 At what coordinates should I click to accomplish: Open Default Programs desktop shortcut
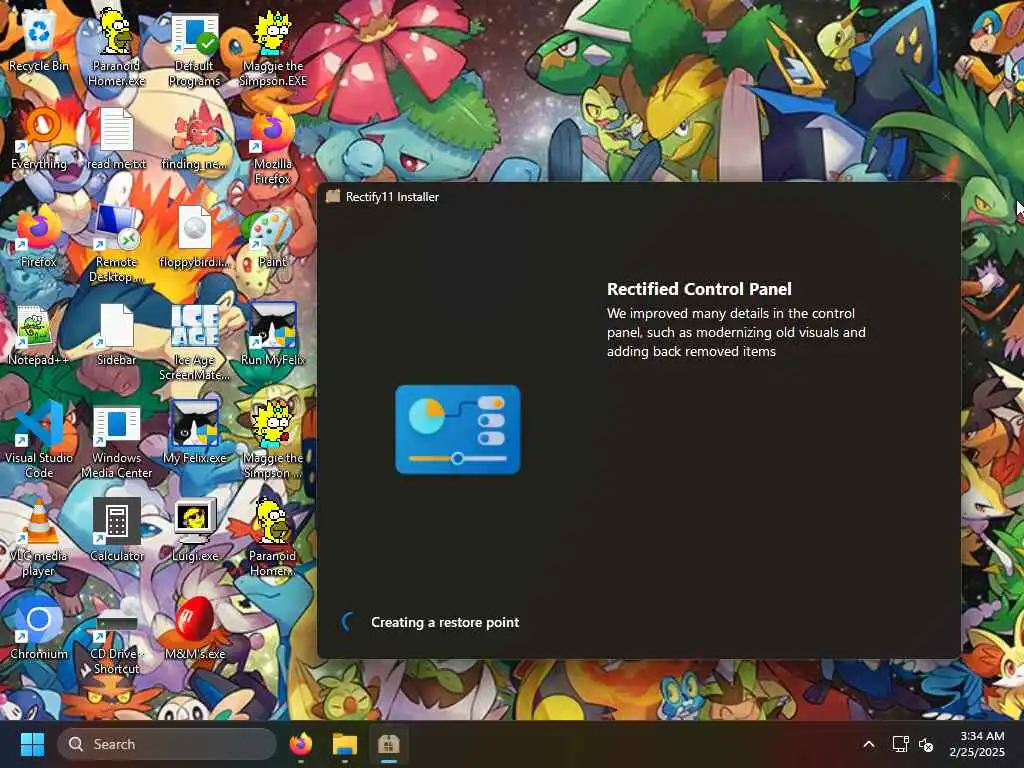click(195, 48)
